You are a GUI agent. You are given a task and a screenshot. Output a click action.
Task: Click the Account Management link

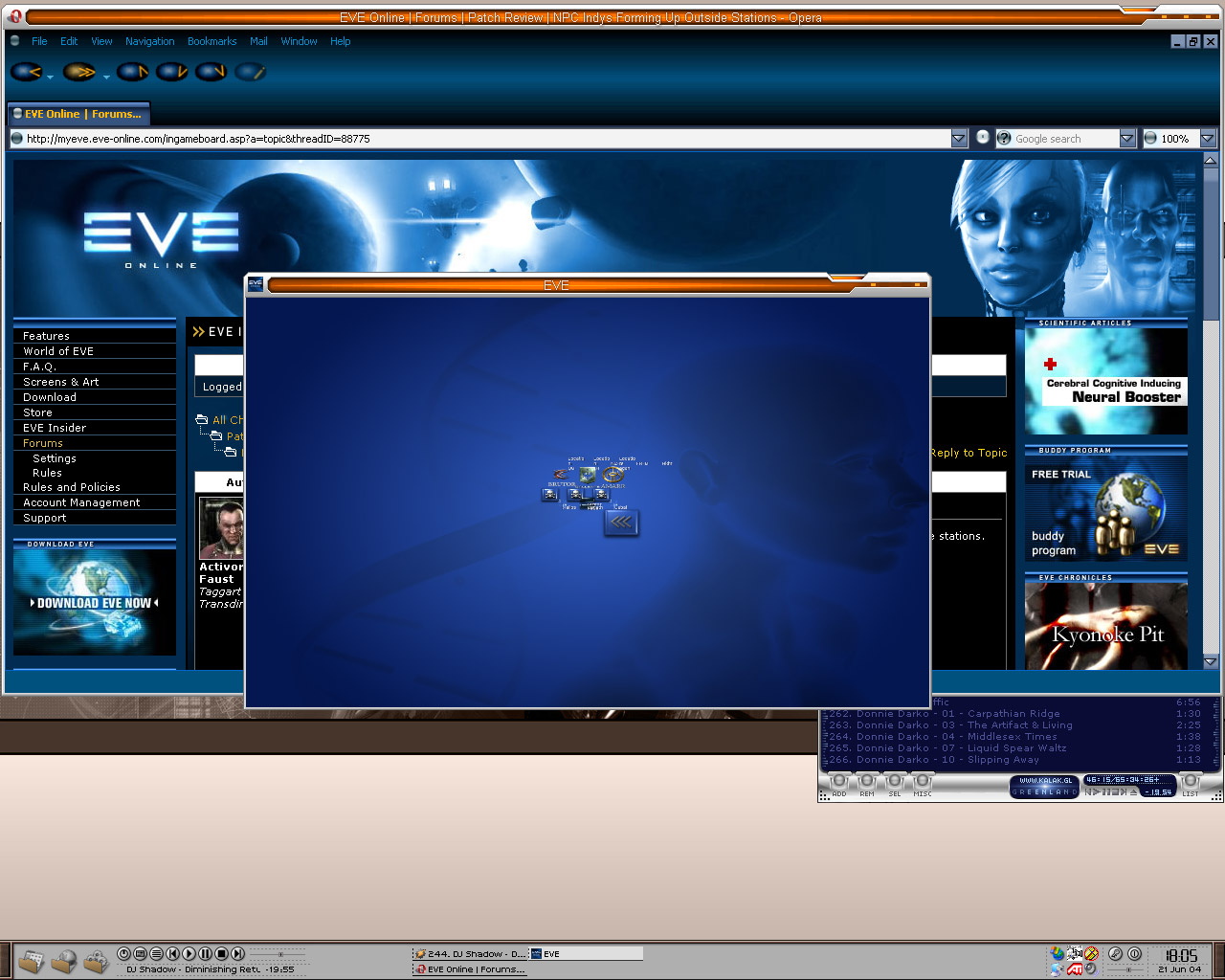[81, 502]
